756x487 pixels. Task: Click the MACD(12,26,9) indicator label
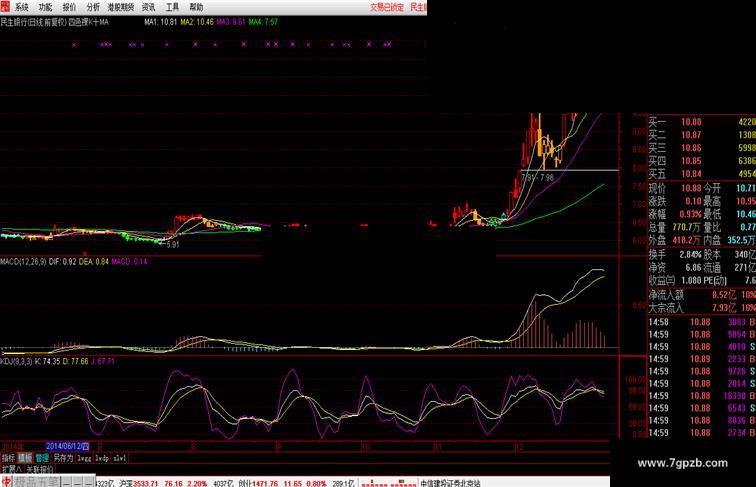pos(23,261)
